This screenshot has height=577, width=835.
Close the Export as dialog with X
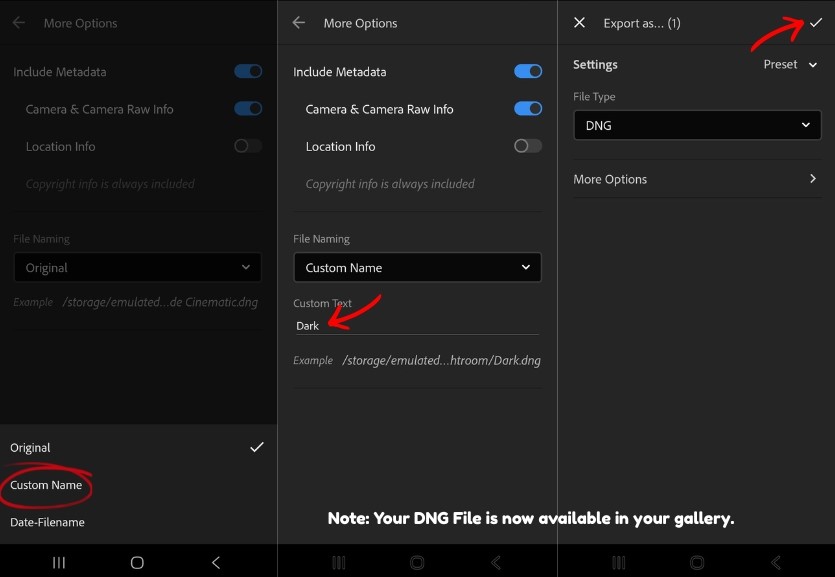(x=579, y=23)
